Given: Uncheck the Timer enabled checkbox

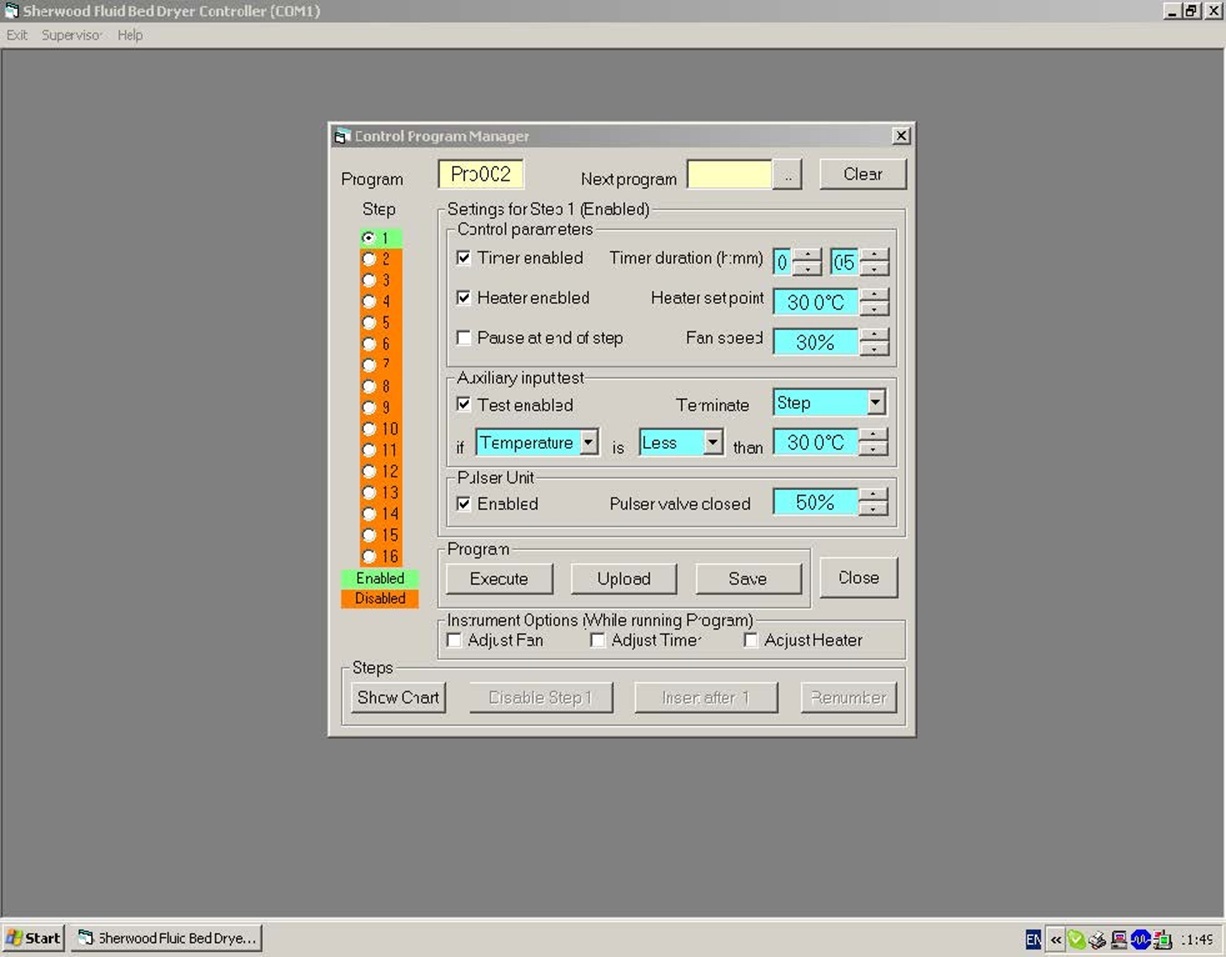Looking at the screenshot, I should (464, 257).
